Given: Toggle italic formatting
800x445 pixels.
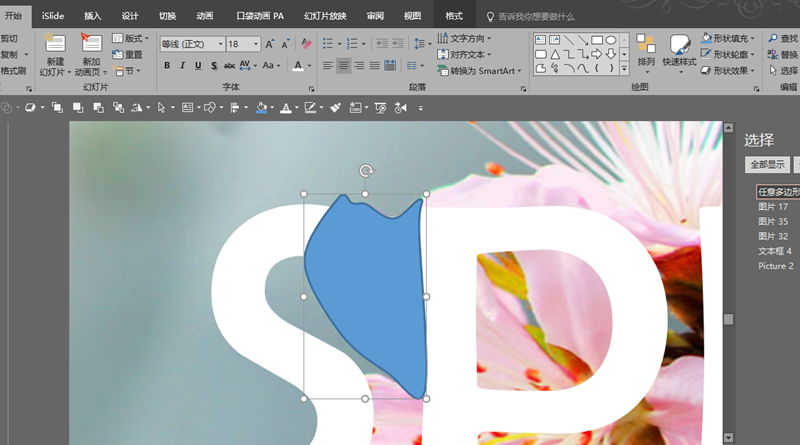Looking at the screenshot, I should (182, 65).
